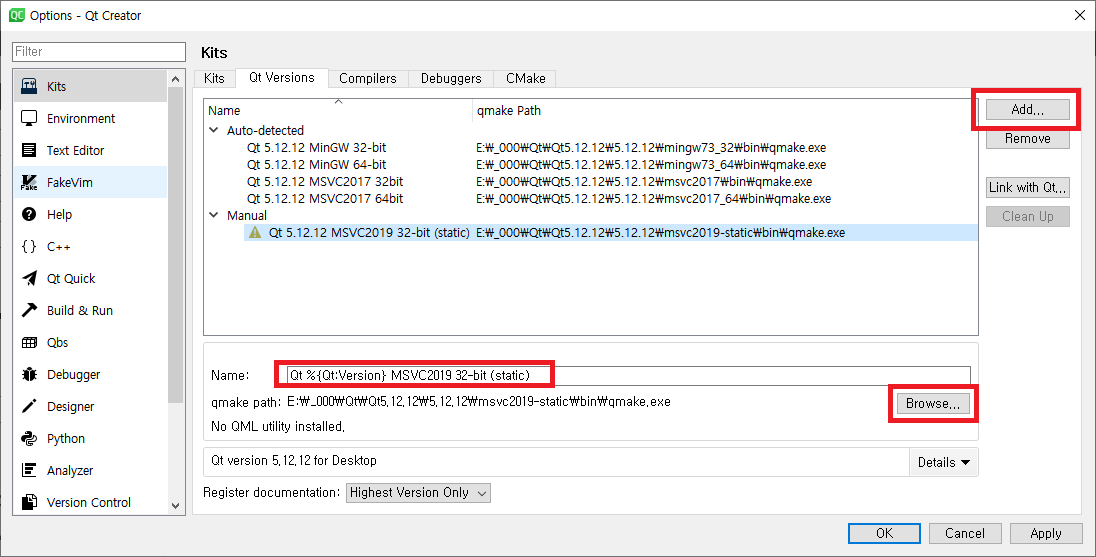1096x557 pixels.
Task: Click the msvc2017_64 qmake.exe path cell
Action: (654, 199)
